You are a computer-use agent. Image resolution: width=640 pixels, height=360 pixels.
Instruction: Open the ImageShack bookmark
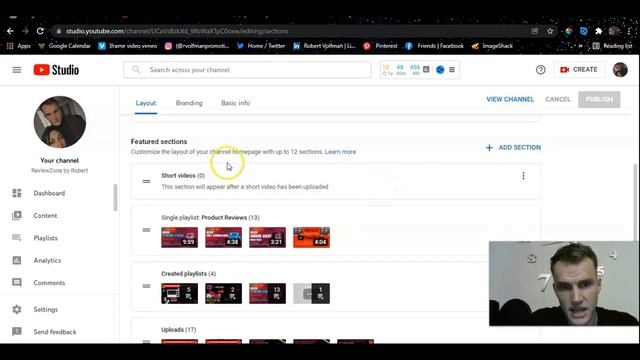492,46
